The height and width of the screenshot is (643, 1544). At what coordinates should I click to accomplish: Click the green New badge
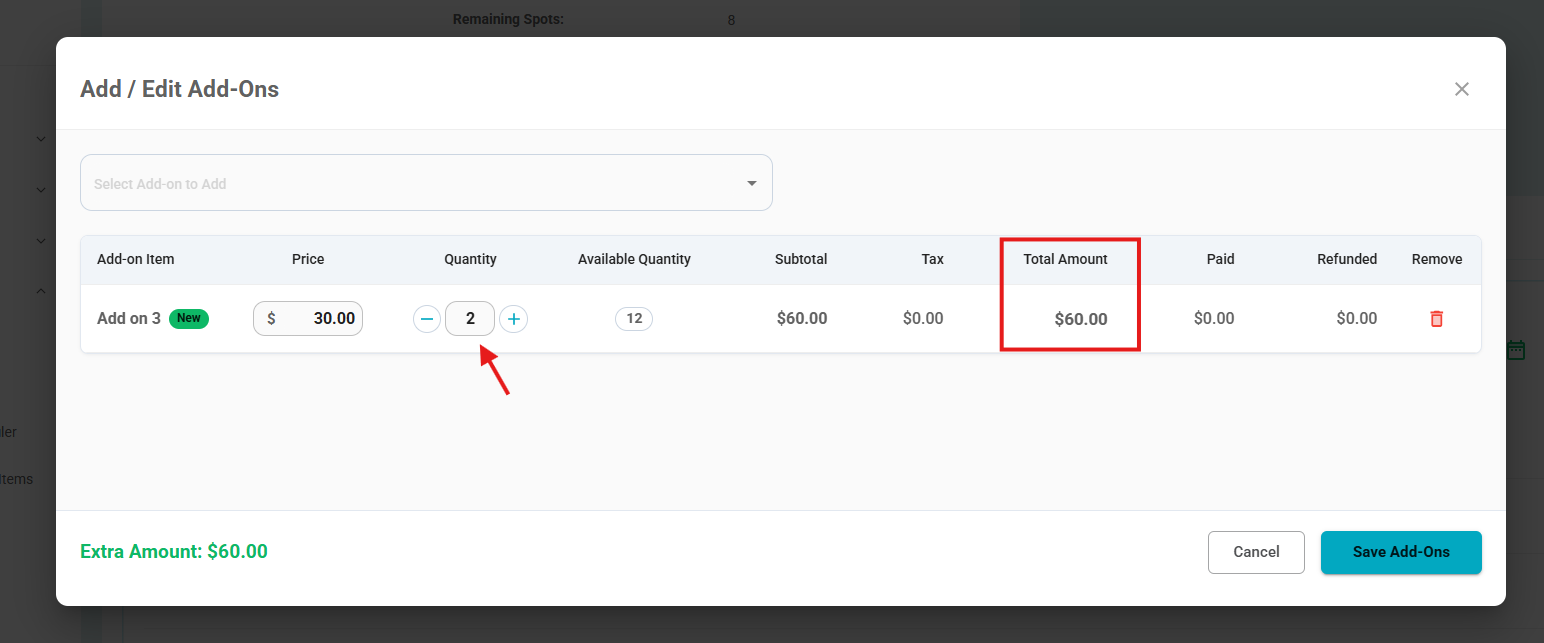click(x=189, y=318)
